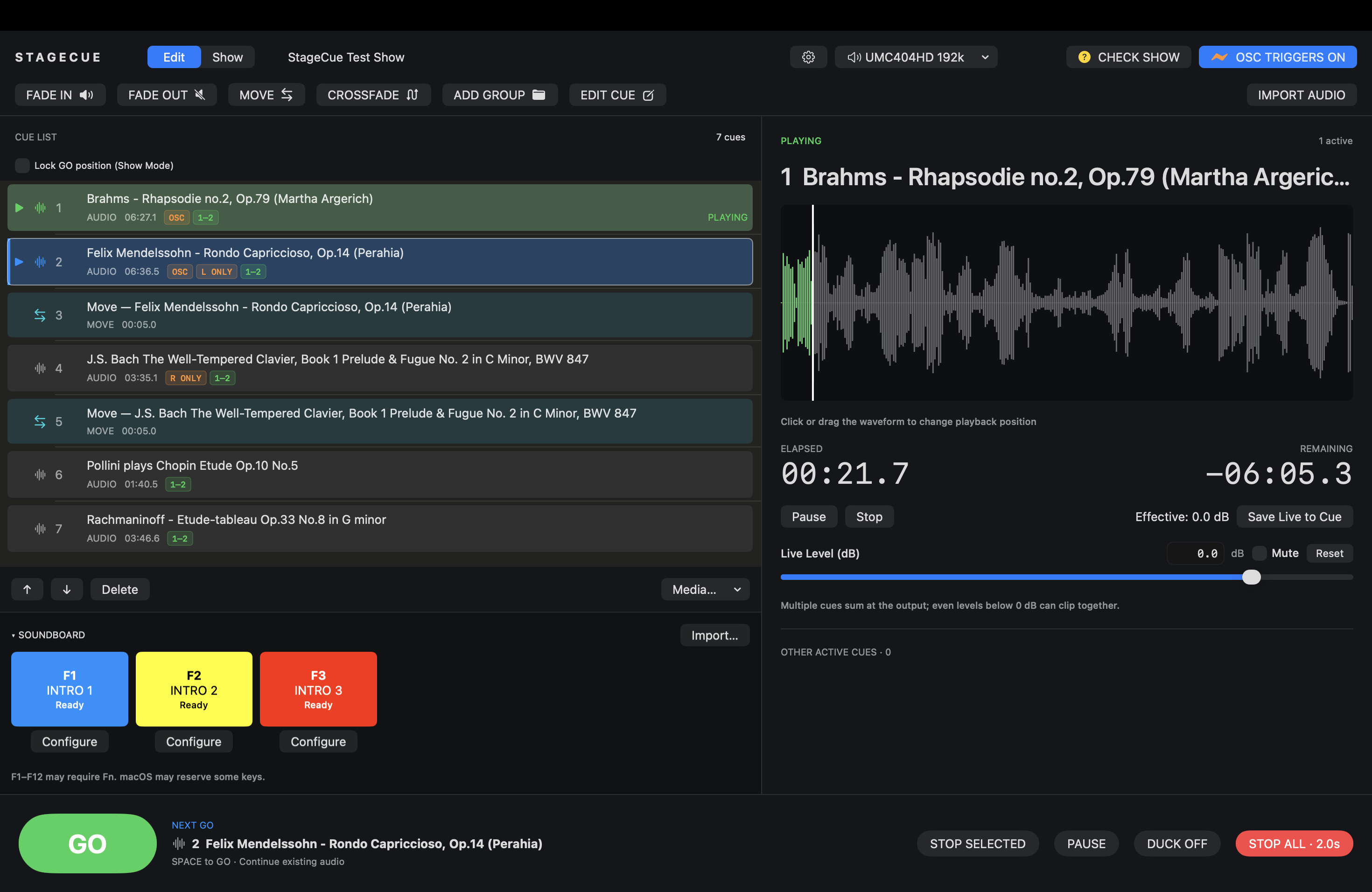Trigger the F3 INTRO 3 red pad

tap(318, 689)
